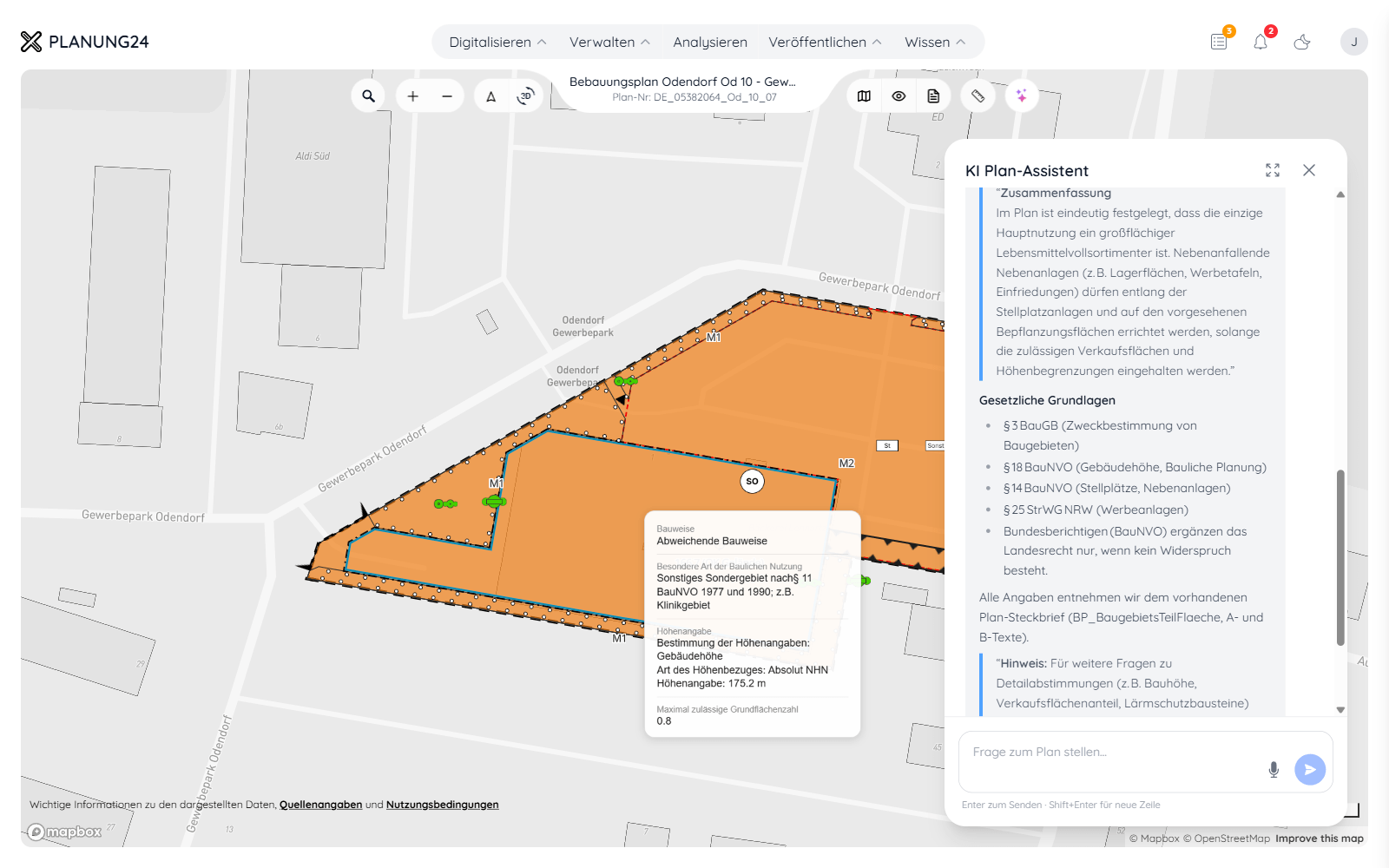This screenshot has width=1389, height=868.
Task: Select the Analysieren menu item
Action: tap(710, 42)
